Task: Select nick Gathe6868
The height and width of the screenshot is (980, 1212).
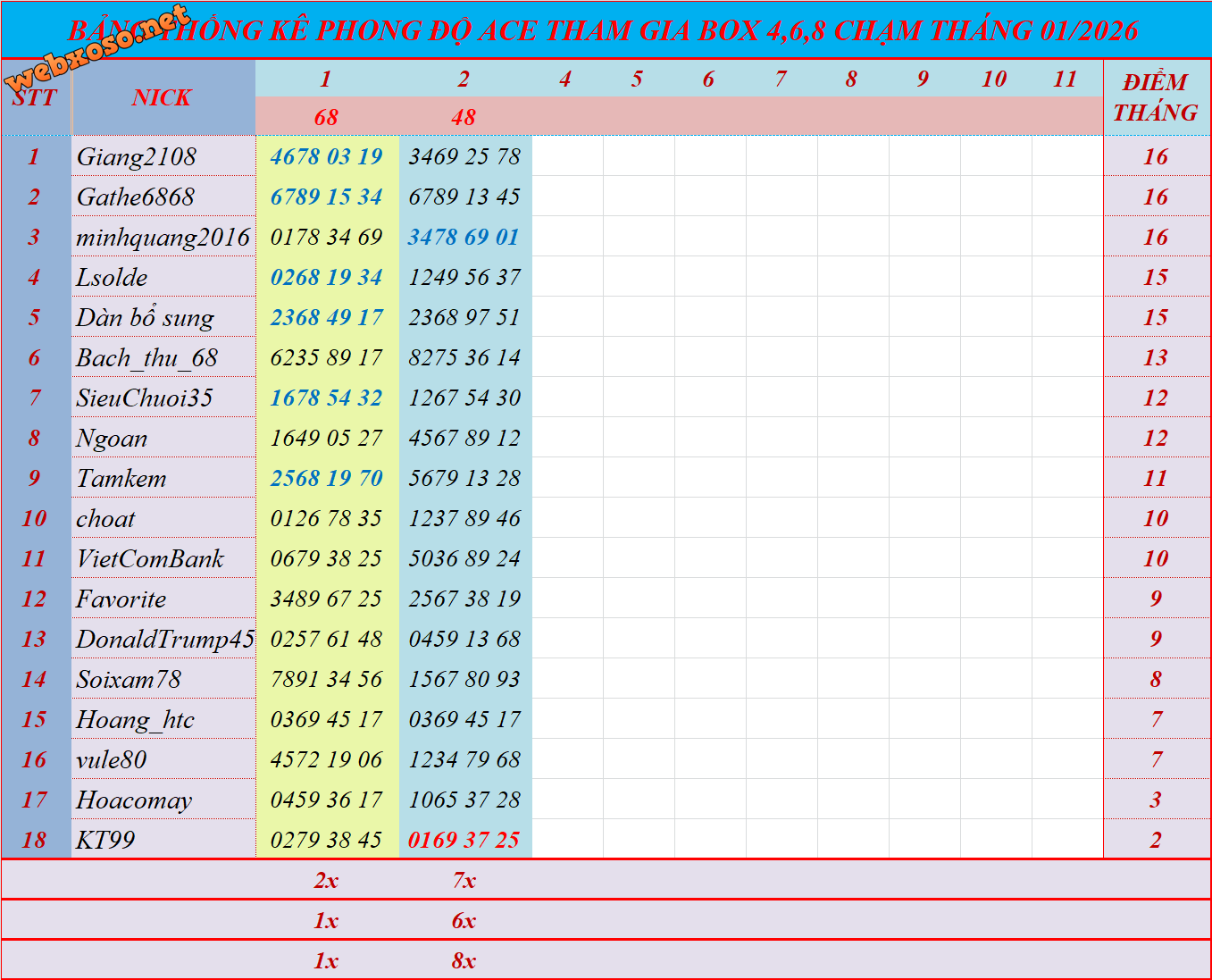Action: tap(136, 197)
